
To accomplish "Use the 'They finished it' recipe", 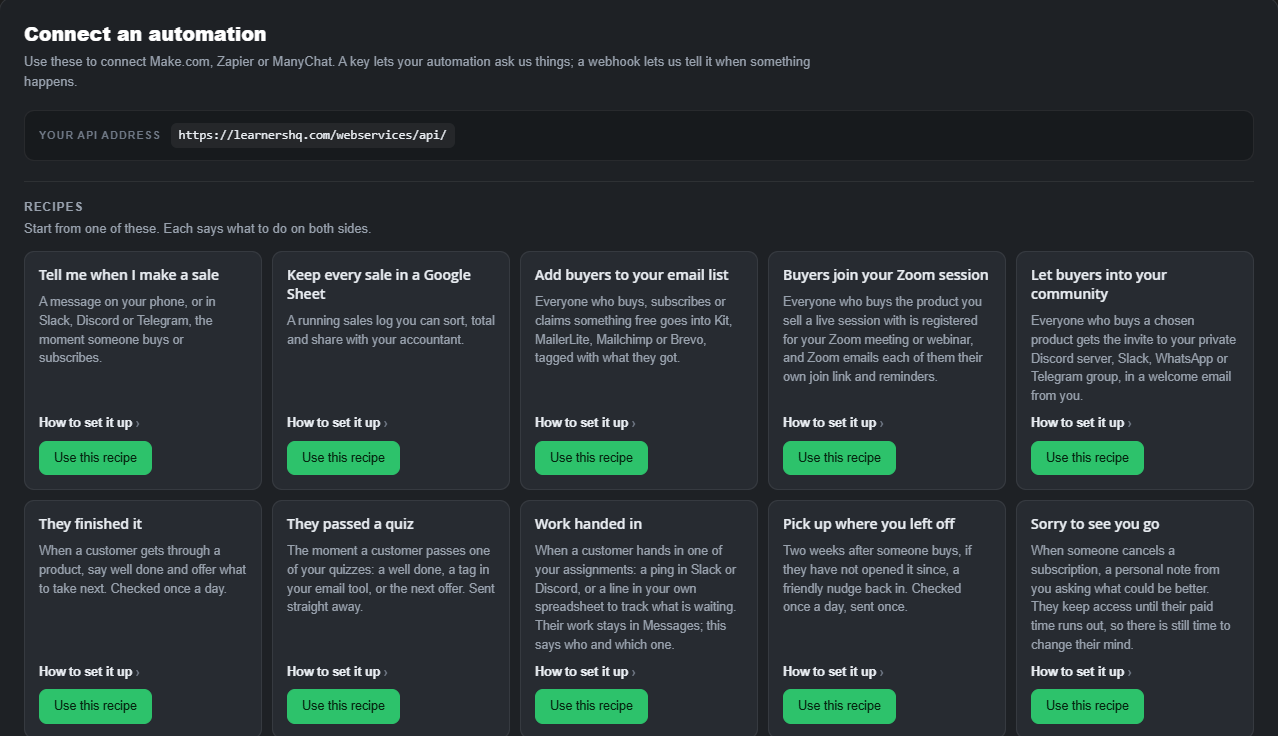I will [x=95, y=706].
